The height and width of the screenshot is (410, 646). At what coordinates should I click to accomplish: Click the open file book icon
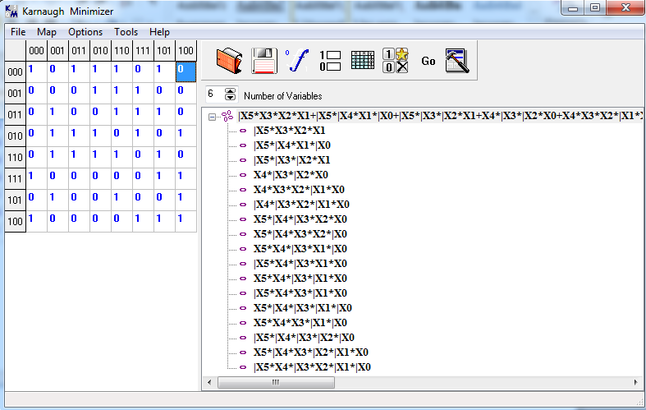[x=229, y=61]
